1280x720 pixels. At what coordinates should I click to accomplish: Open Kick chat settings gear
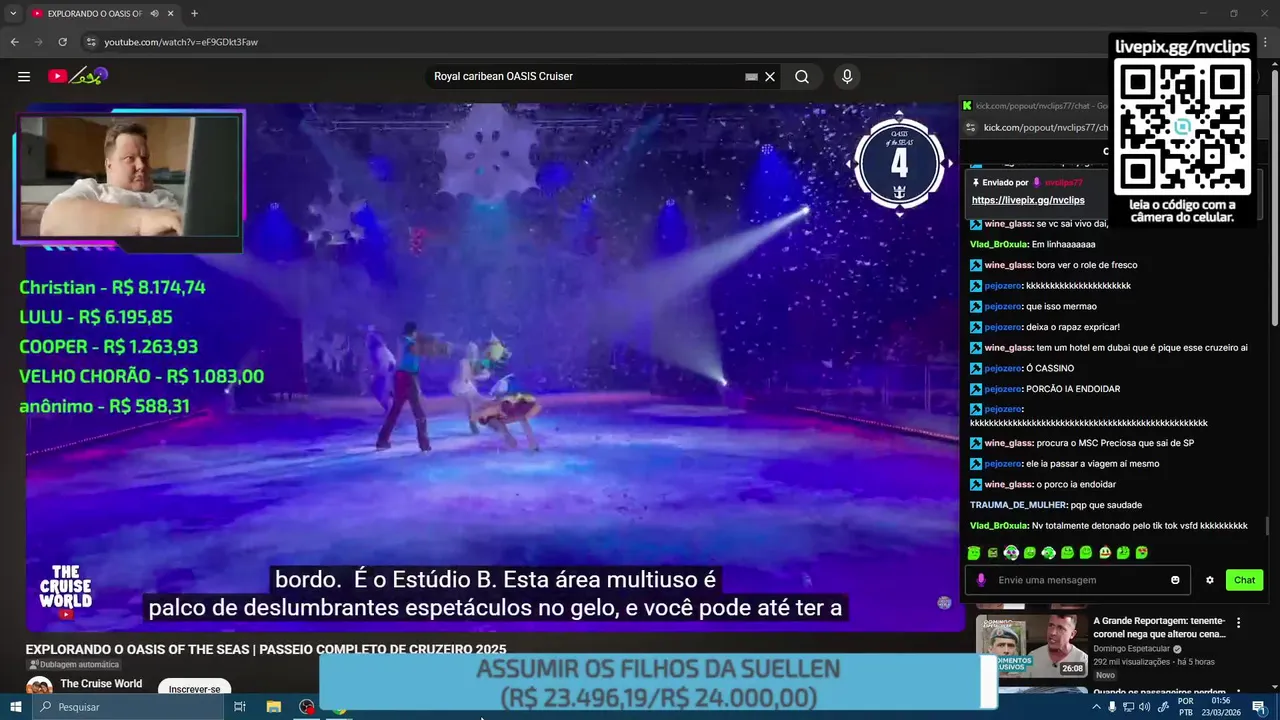pyautogui.click(x=1209, y=580)
